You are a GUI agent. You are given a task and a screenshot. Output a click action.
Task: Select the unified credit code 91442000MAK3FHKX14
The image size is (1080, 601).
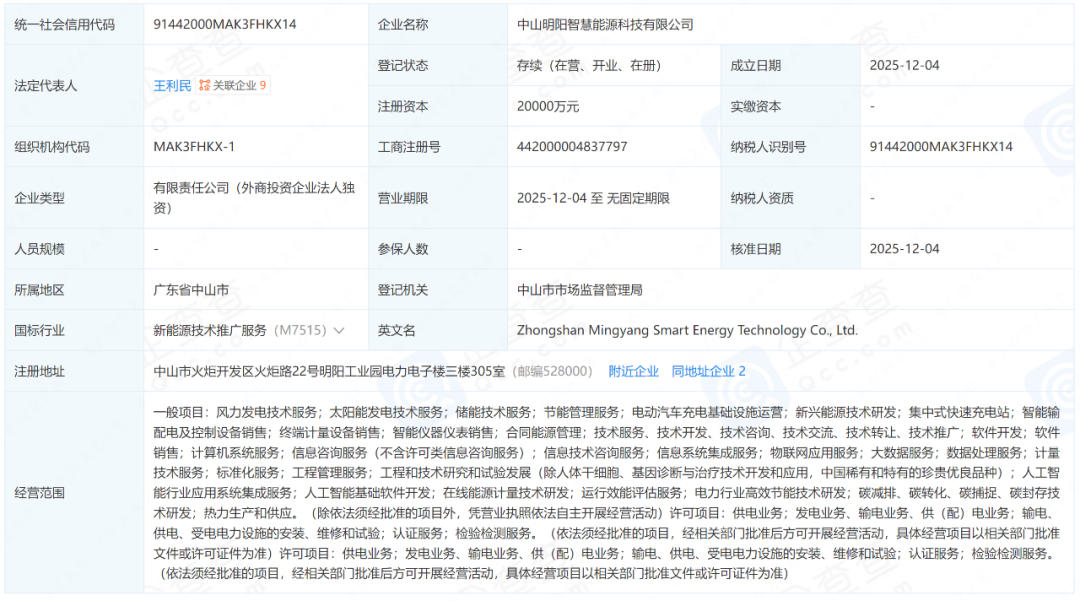click(x=225, y=24)
